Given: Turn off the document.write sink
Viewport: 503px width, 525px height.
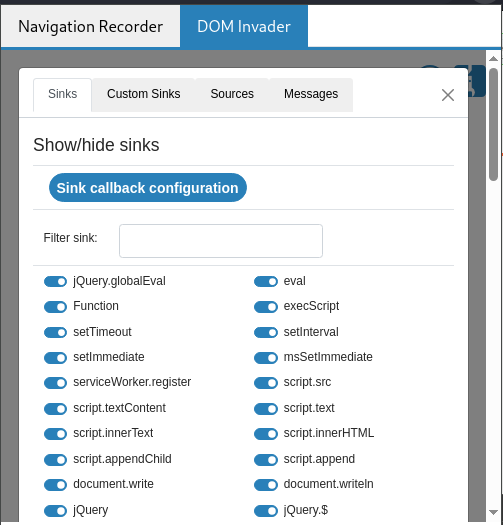Looking at the screenshot, I should point(56,485).
